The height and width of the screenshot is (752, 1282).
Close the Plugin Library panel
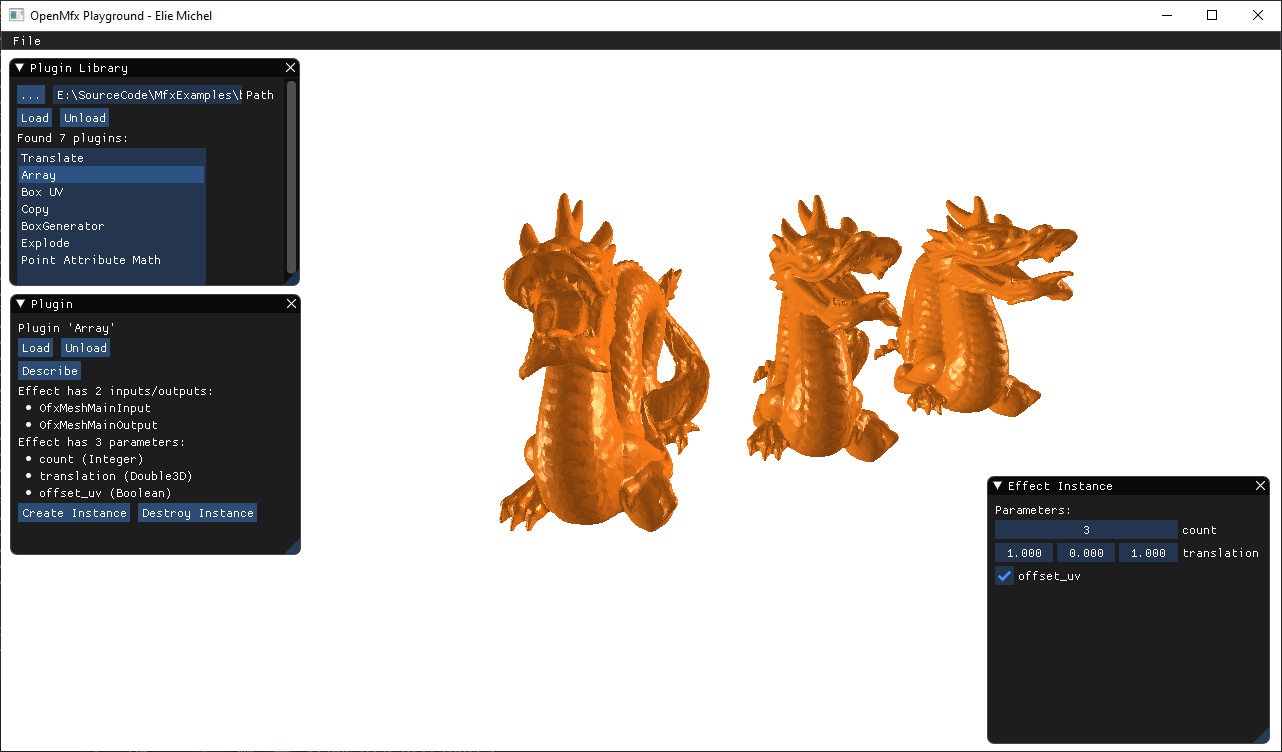coord(290,68)
